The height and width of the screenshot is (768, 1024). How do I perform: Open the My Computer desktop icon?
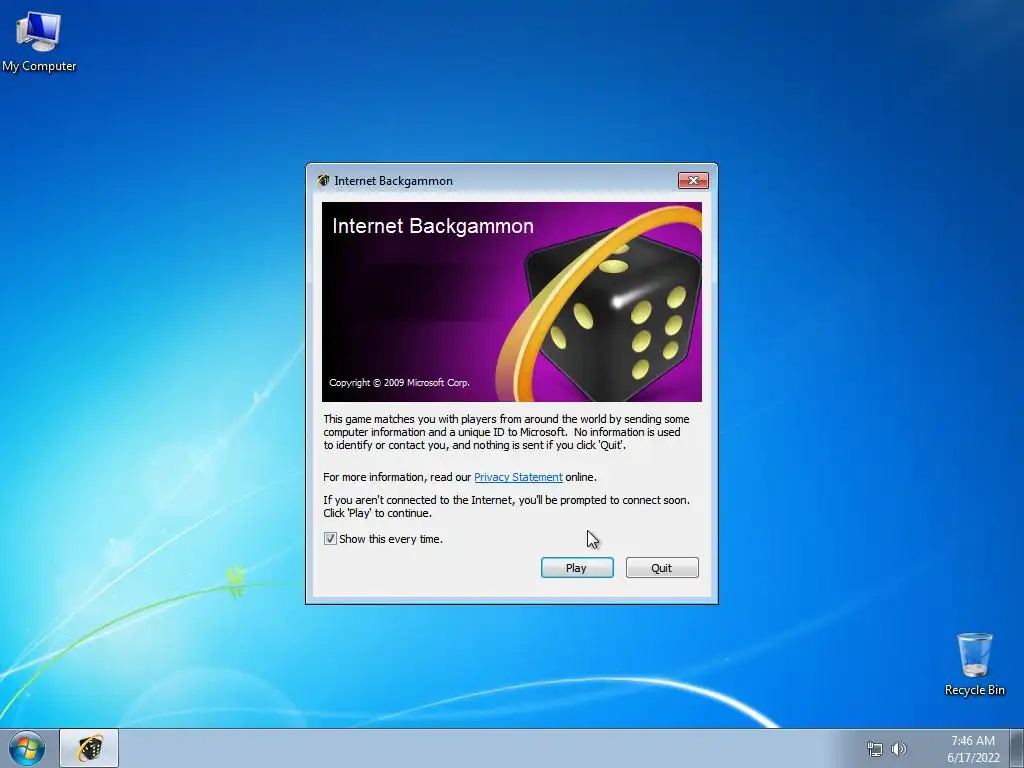point(39,42)
